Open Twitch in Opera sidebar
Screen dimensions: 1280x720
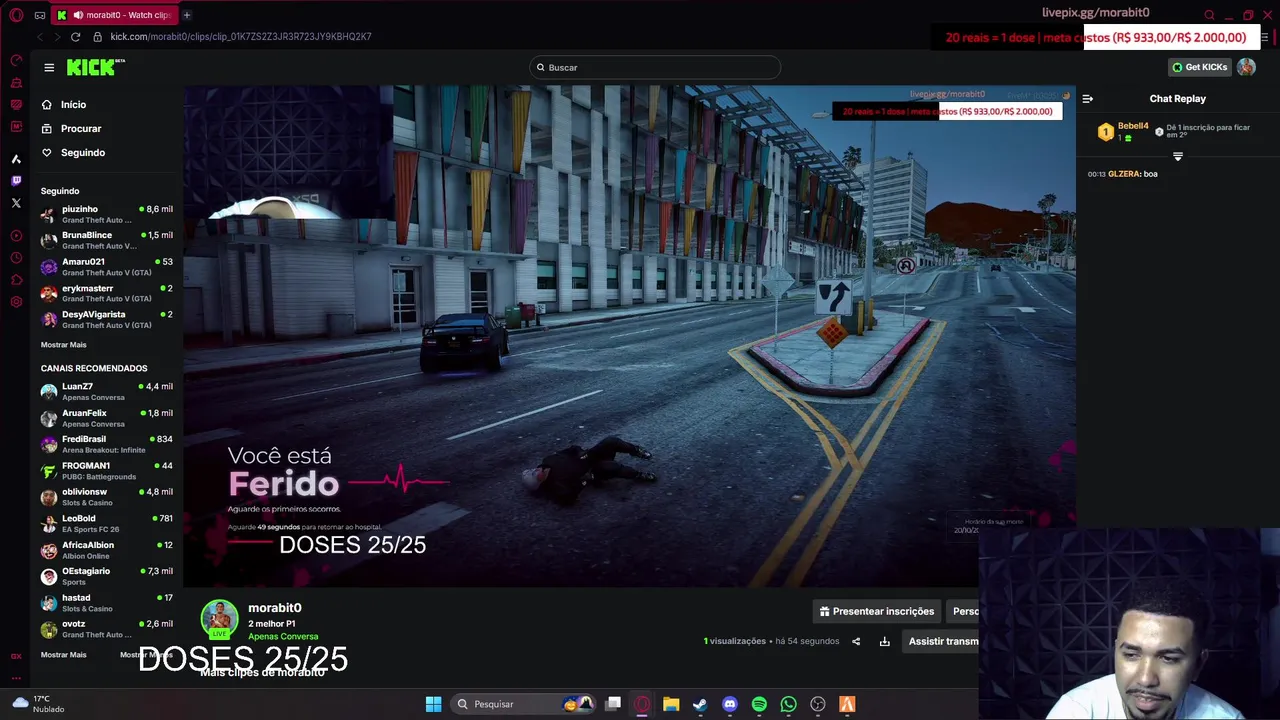(x=16, y=181)
